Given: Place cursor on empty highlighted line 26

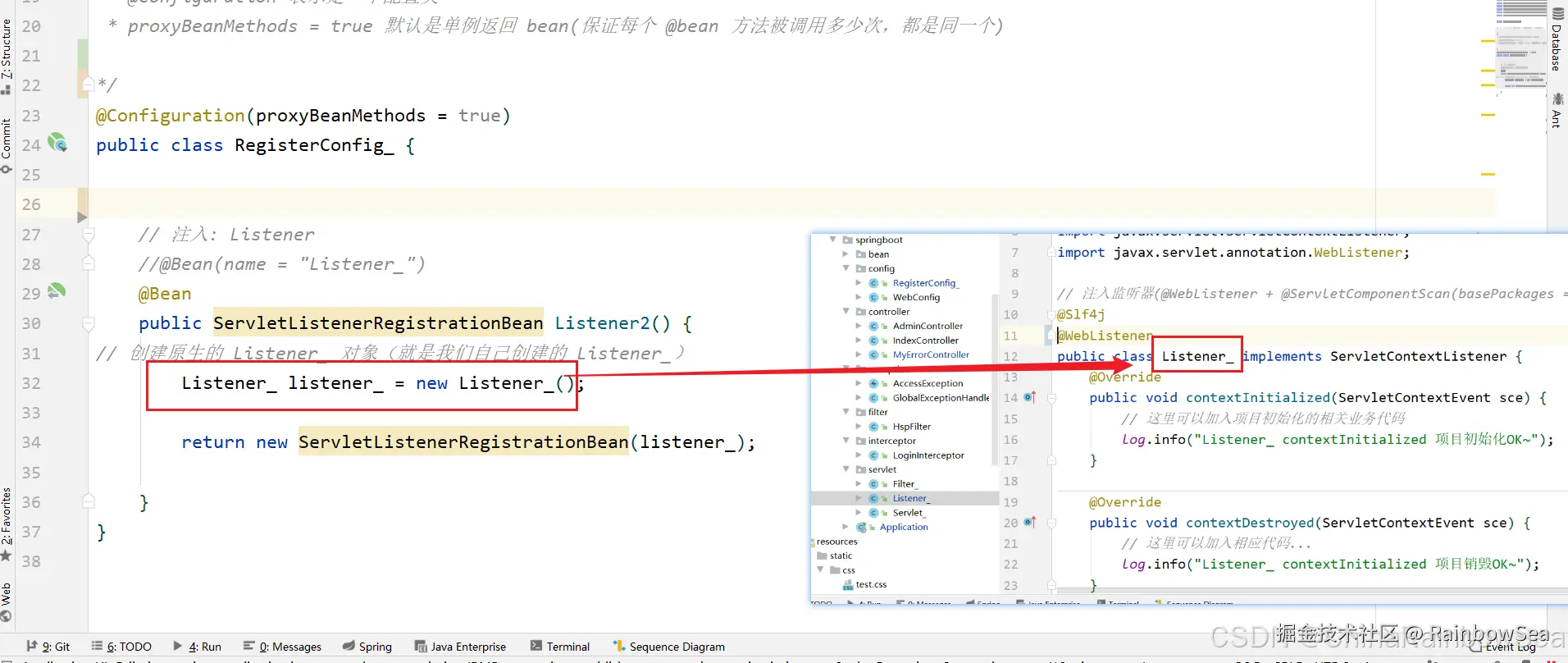Looking at the screenshot, I should point(791,203).
